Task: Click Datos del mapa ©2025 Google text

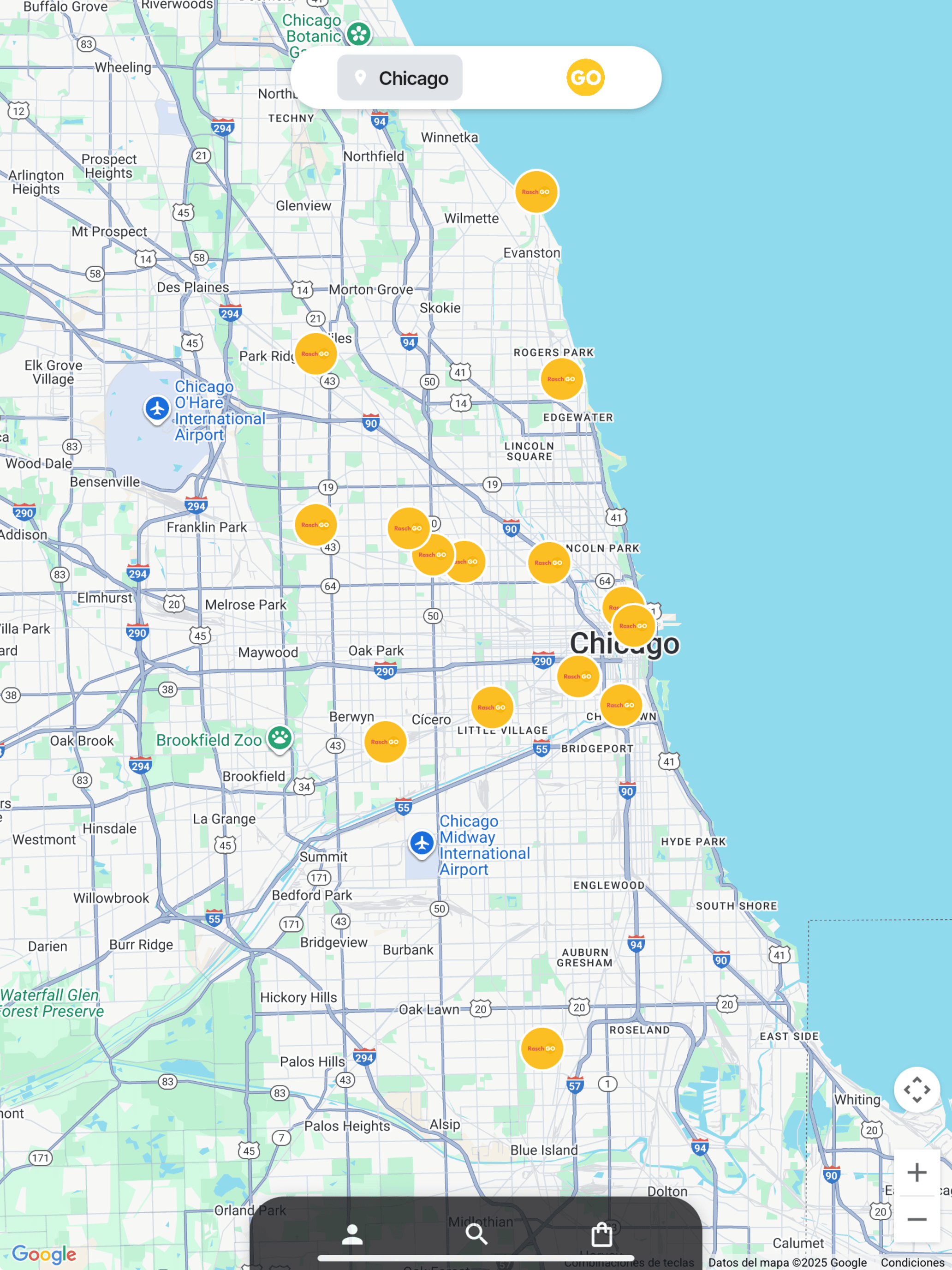Action: pyautogui.click(x=787, y=1263)
